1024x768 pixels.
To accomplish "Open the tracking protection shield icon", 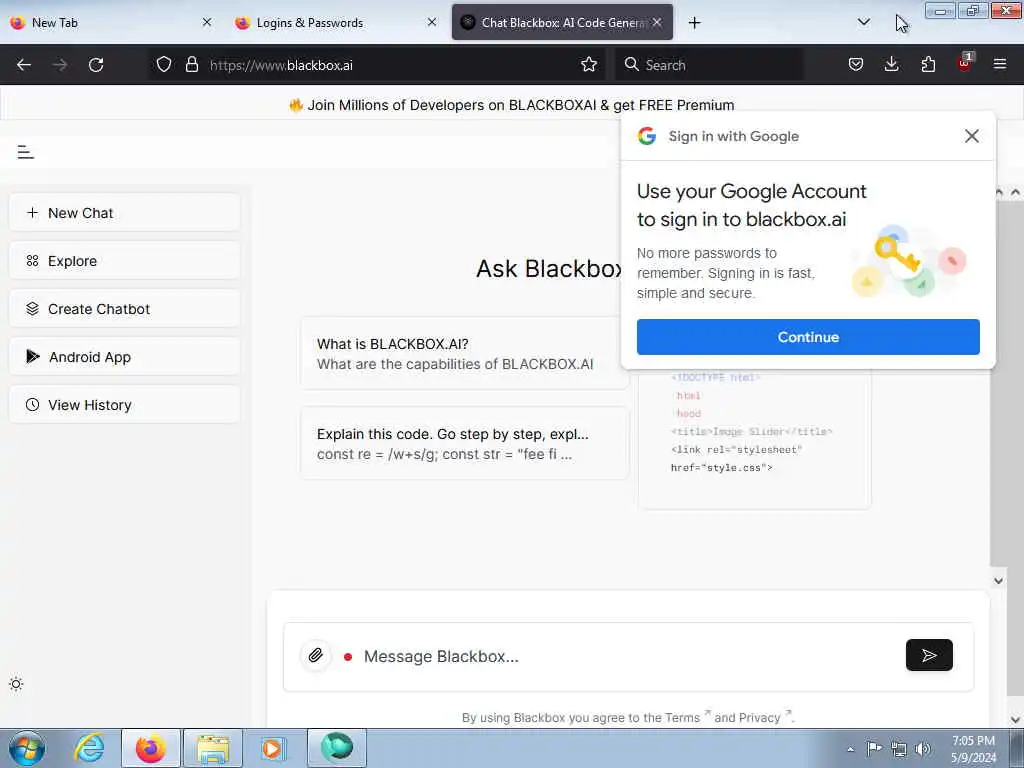I will [x=164, y=65].
